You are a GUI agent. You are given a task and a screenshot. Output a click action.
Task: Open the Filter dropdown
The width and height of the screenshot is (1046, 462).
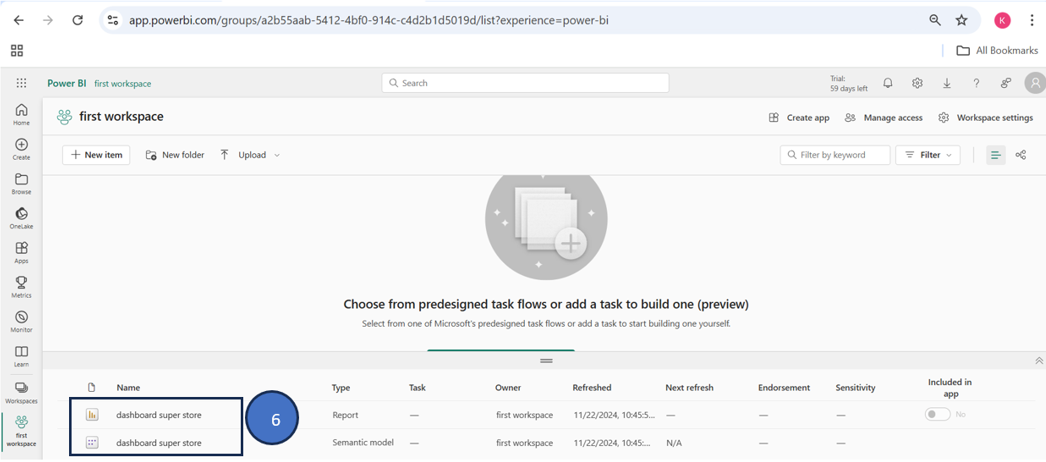coord(928,155)
